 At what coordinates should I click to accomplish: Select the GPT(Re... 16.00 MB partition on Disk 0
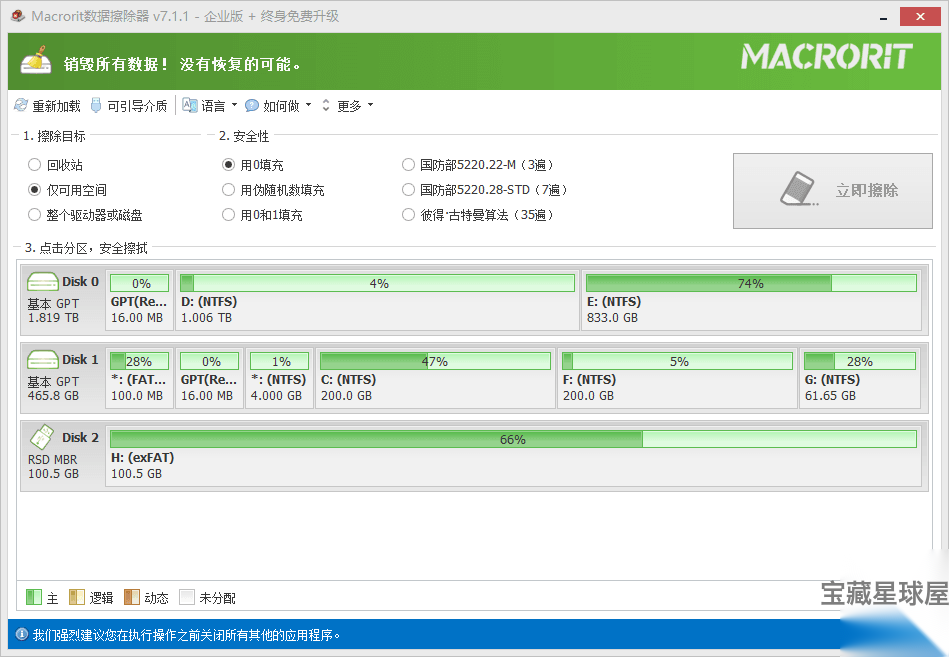pos(139,300)
